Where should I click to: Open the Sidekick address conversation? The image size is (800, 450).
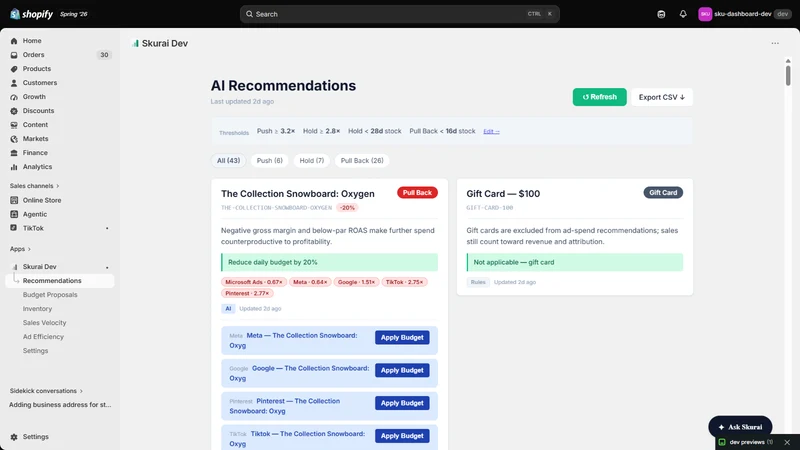coord(60,405)
